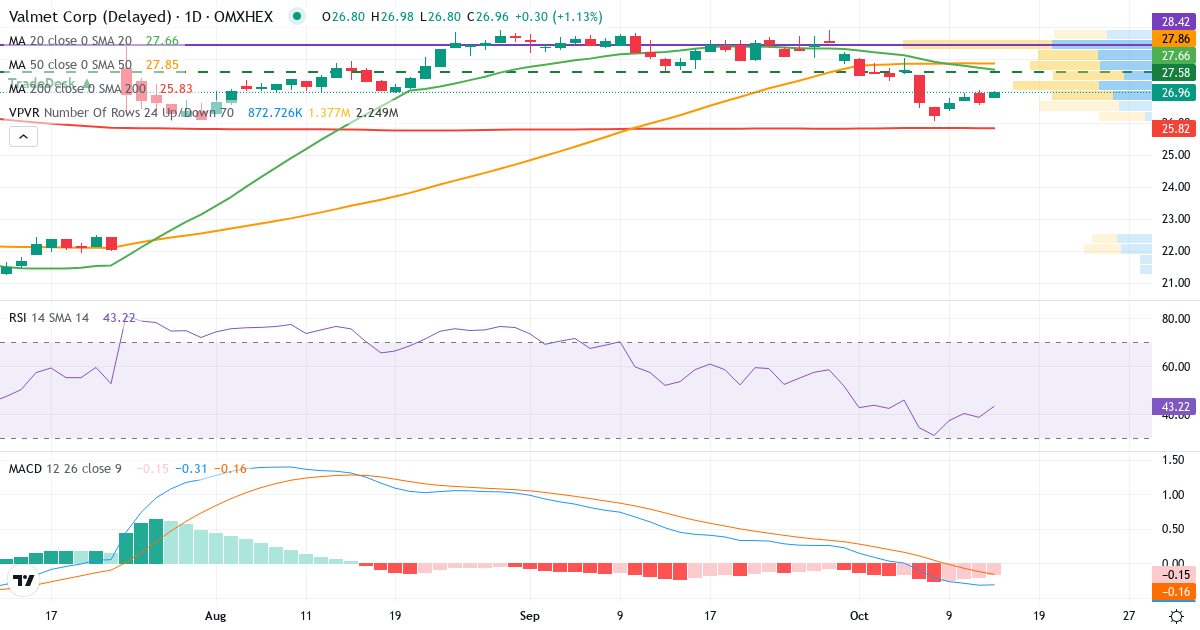Click the 25.00 price scale label
The width and height of the screenshot is (1200, 630).
pyautogui.click(x=1176, y=155)
